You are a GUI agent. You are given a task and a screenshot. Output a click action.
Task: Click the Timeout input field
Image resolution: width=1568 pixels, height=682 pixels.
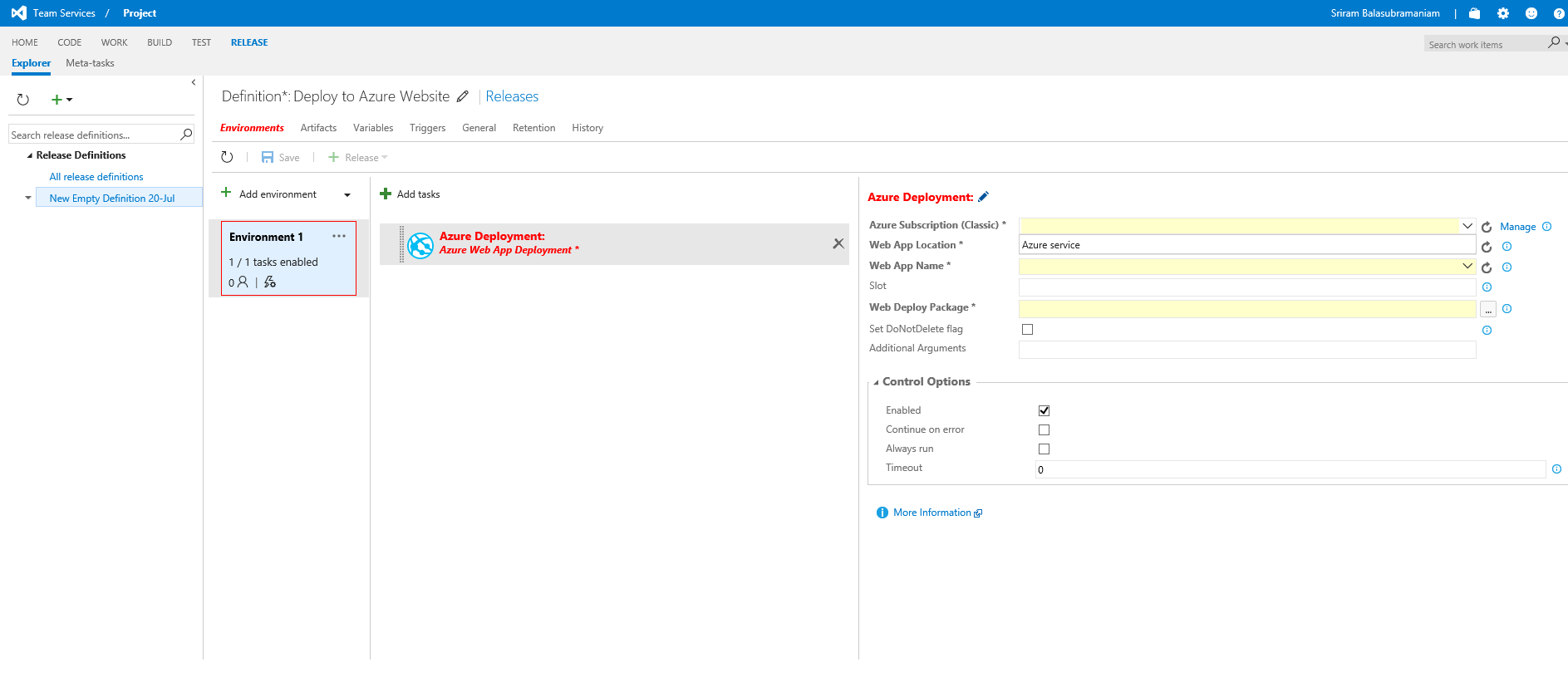pos(1290,469)
